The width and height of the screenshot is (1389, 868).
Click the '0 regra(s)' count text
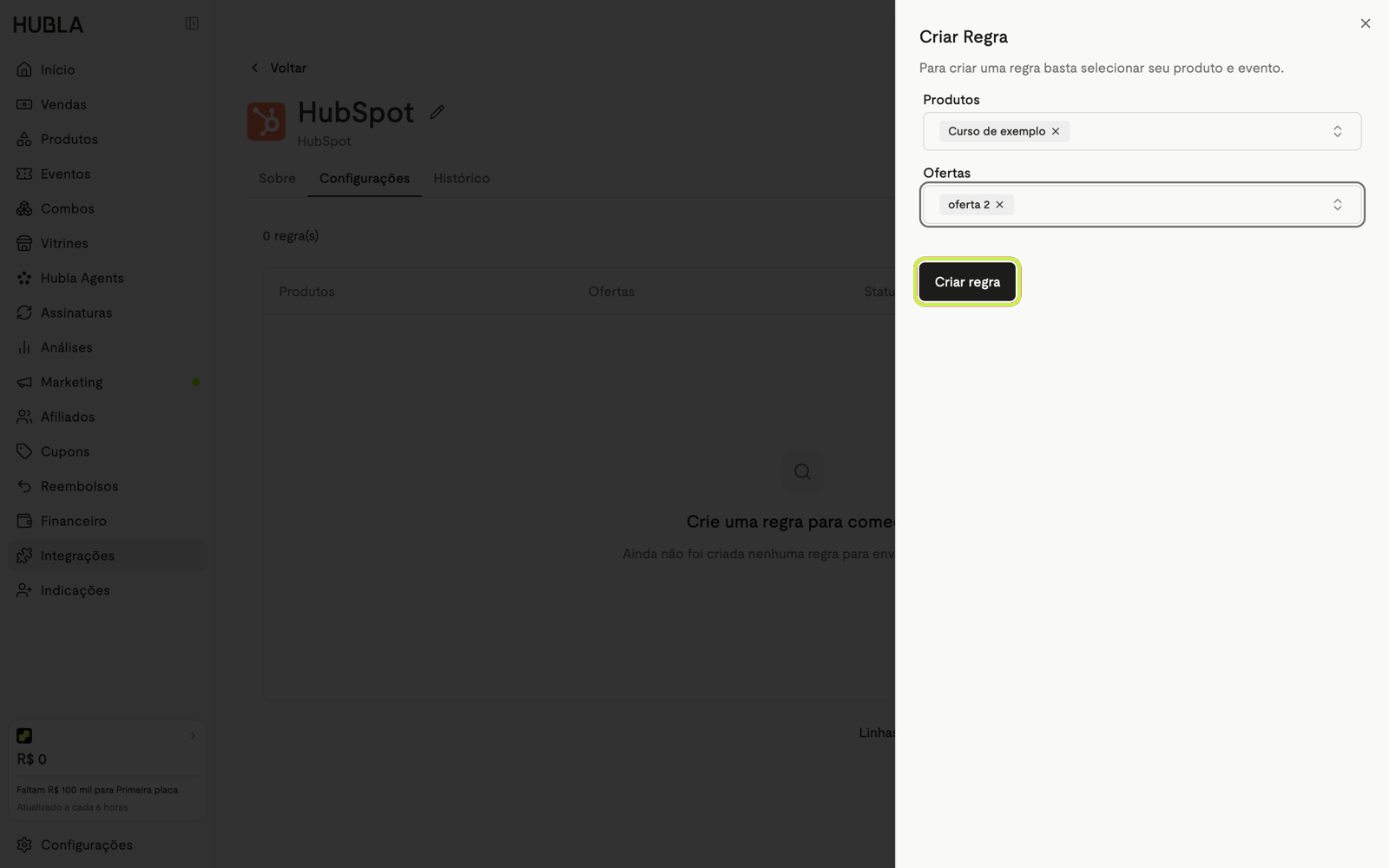tap(291, 235)
